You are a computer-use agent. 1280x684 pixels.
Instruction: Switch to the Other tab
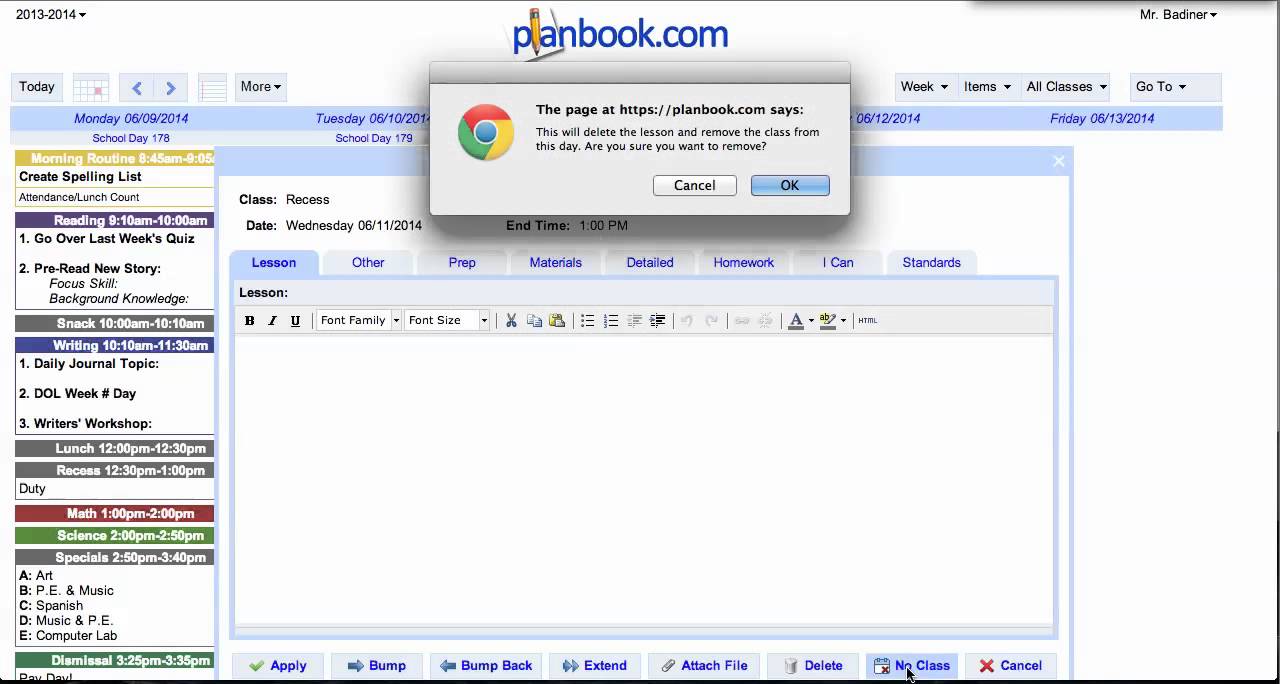tap(368, 263)
